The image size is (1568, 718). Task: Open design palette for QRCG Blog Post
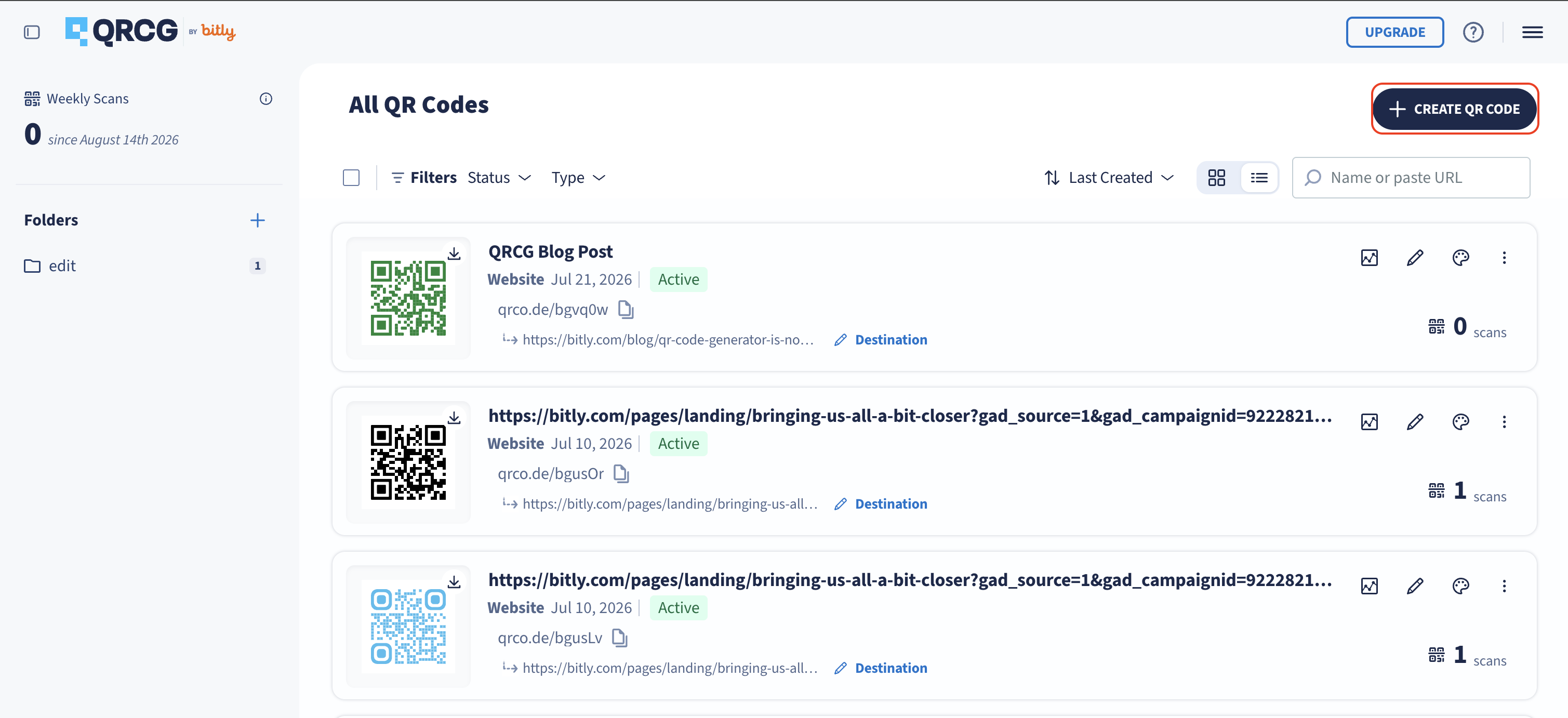click(x=1460, y=258)
